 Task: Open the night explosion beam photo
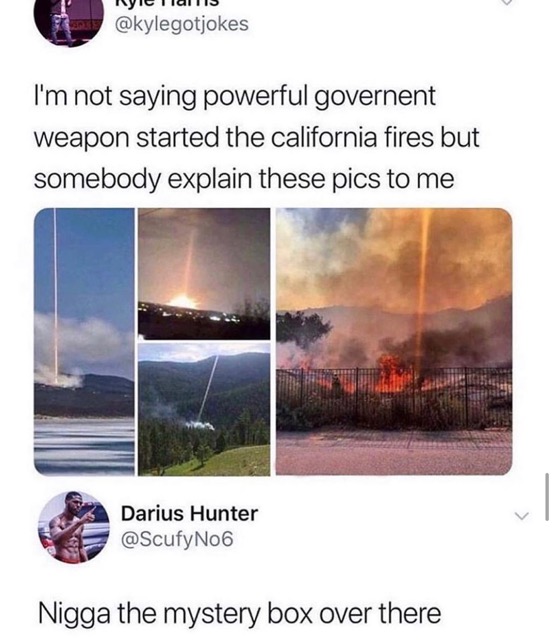tap(204, 273)
